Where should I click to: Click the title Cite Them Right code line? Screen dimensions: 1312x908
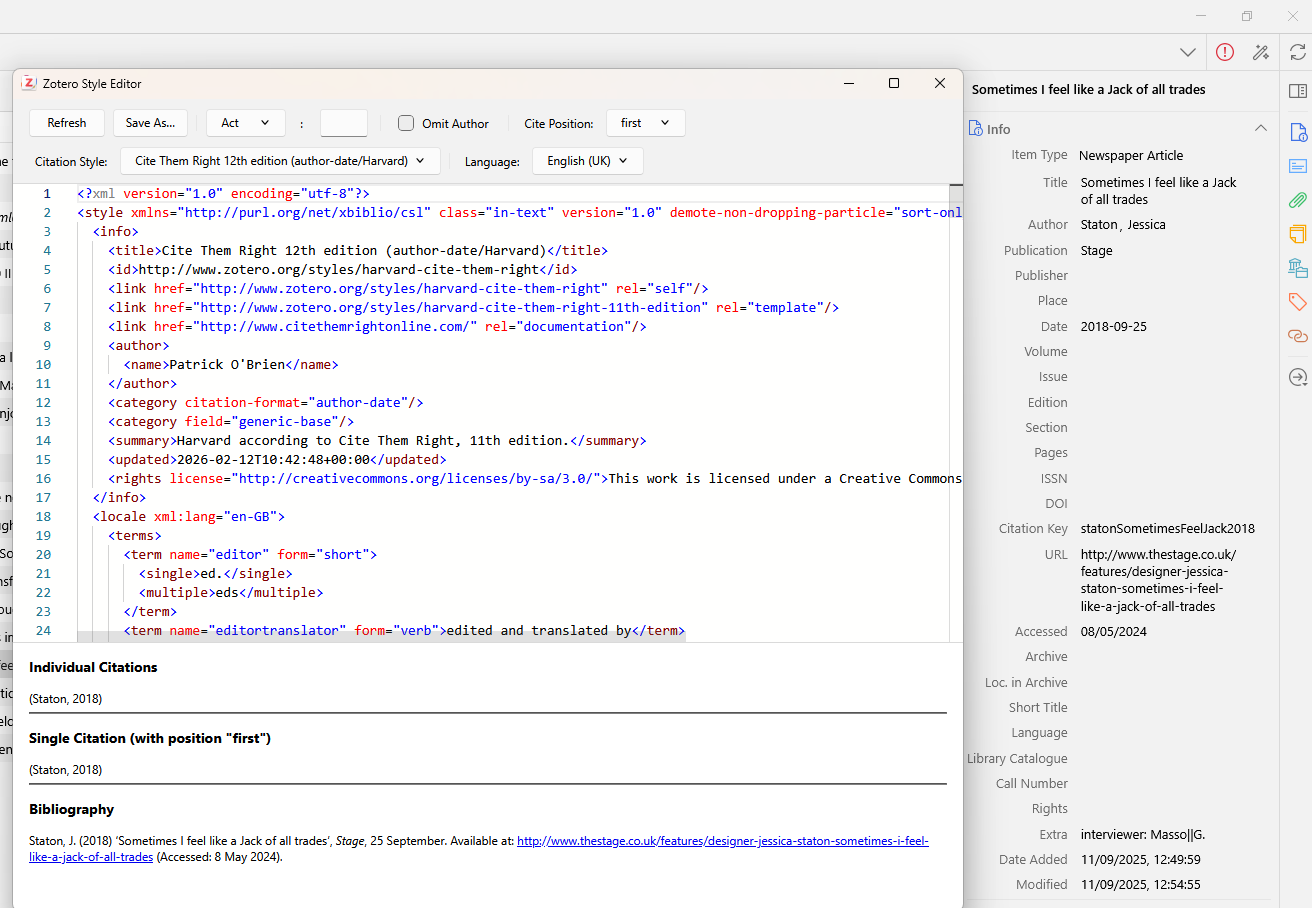click(358, 250)
